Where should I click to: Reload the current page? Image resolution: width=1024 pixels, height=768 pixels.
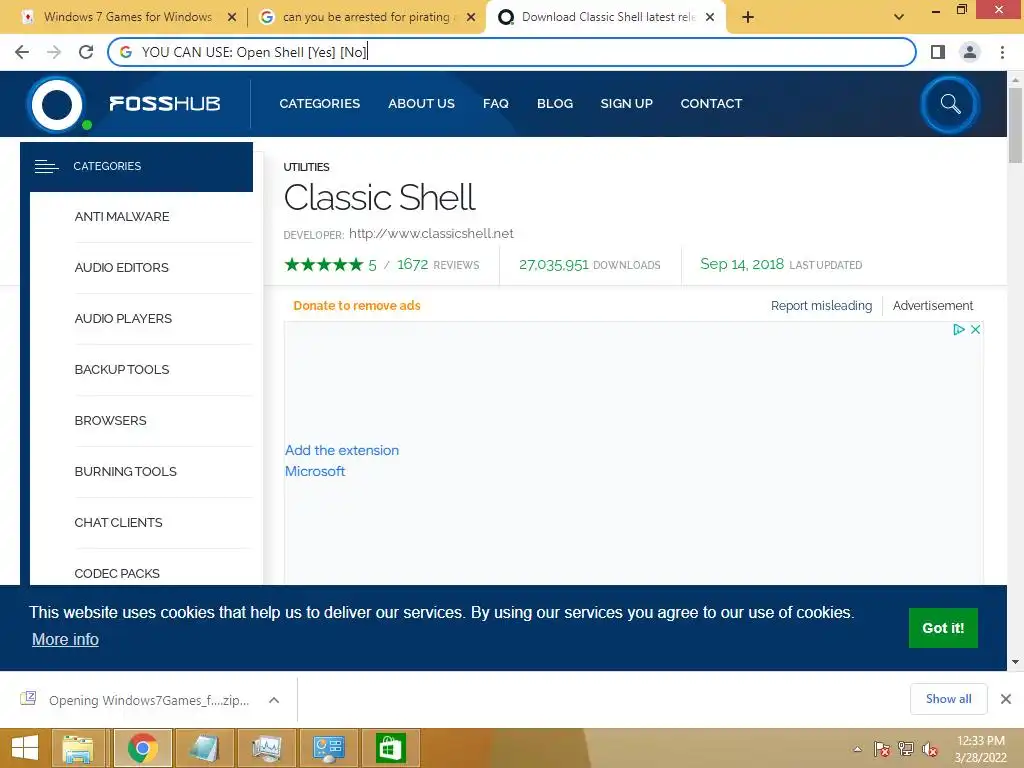point(86,52)
